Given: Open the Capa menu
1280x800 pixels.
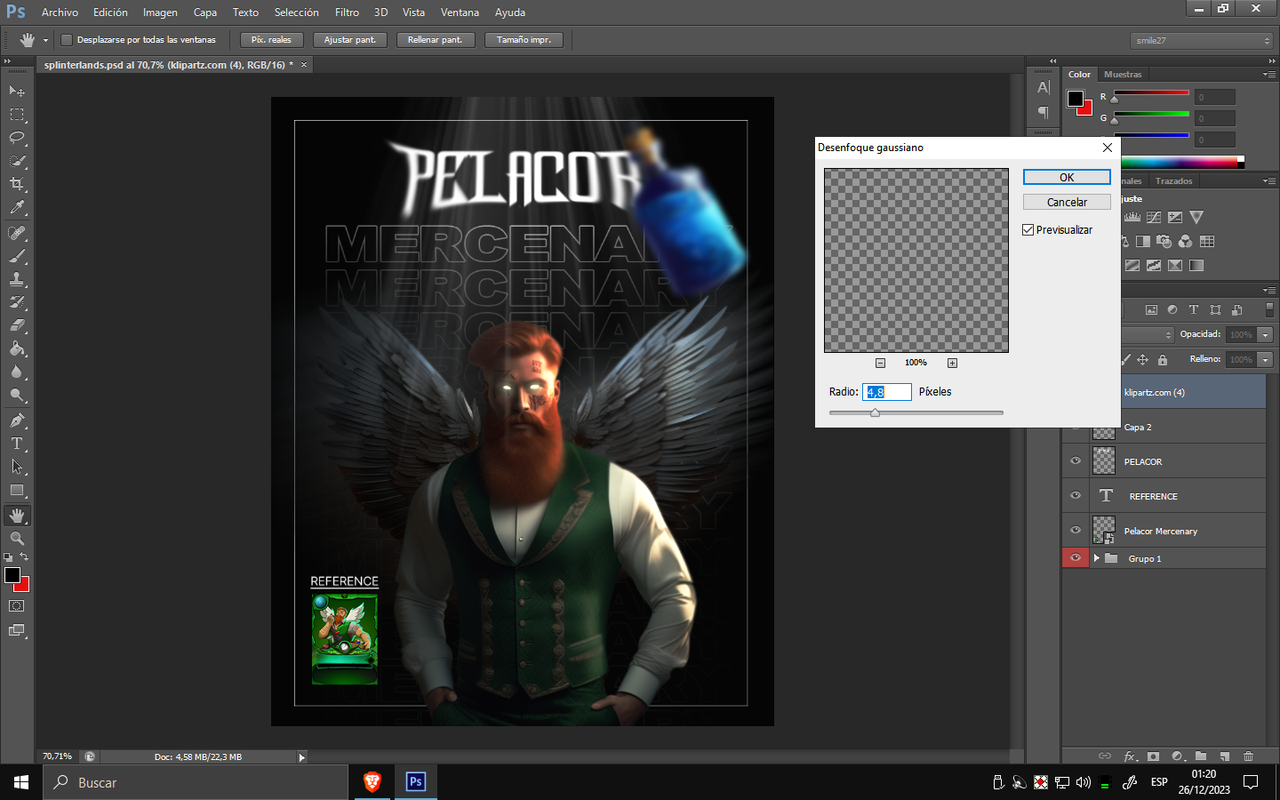Looking at the screenshot, I should coord(205,12).
